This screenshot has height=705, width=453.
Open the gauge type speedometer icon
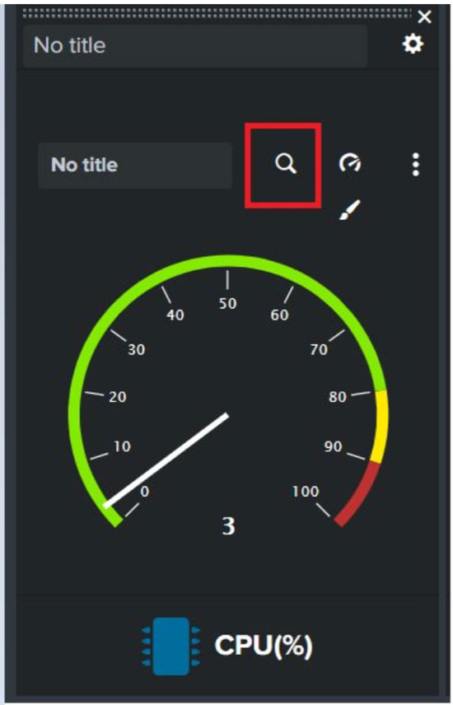350,162
